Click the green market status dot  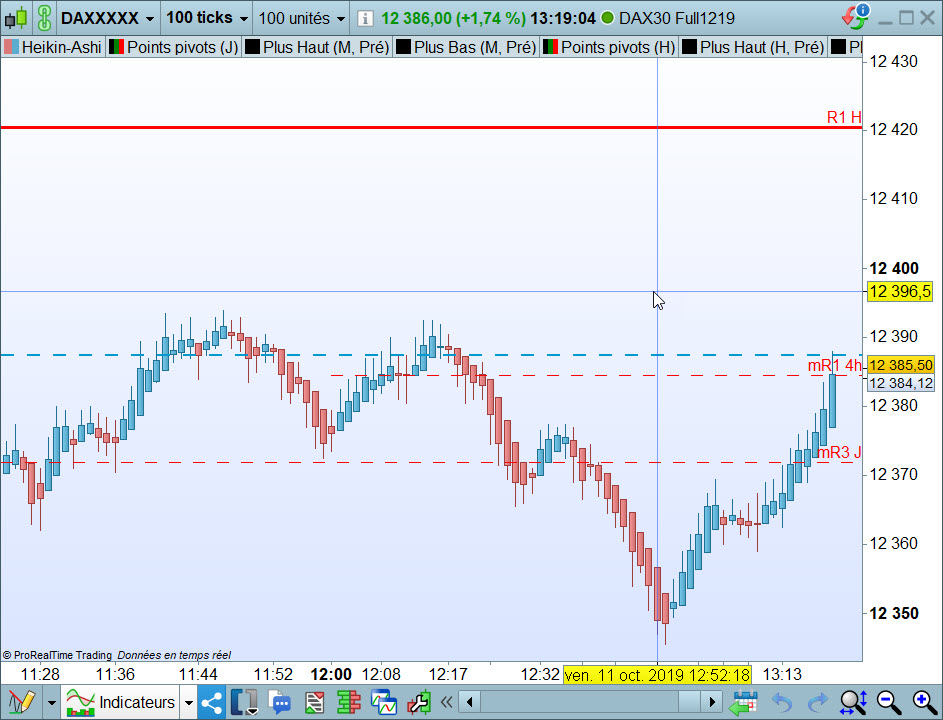[607, 18]
